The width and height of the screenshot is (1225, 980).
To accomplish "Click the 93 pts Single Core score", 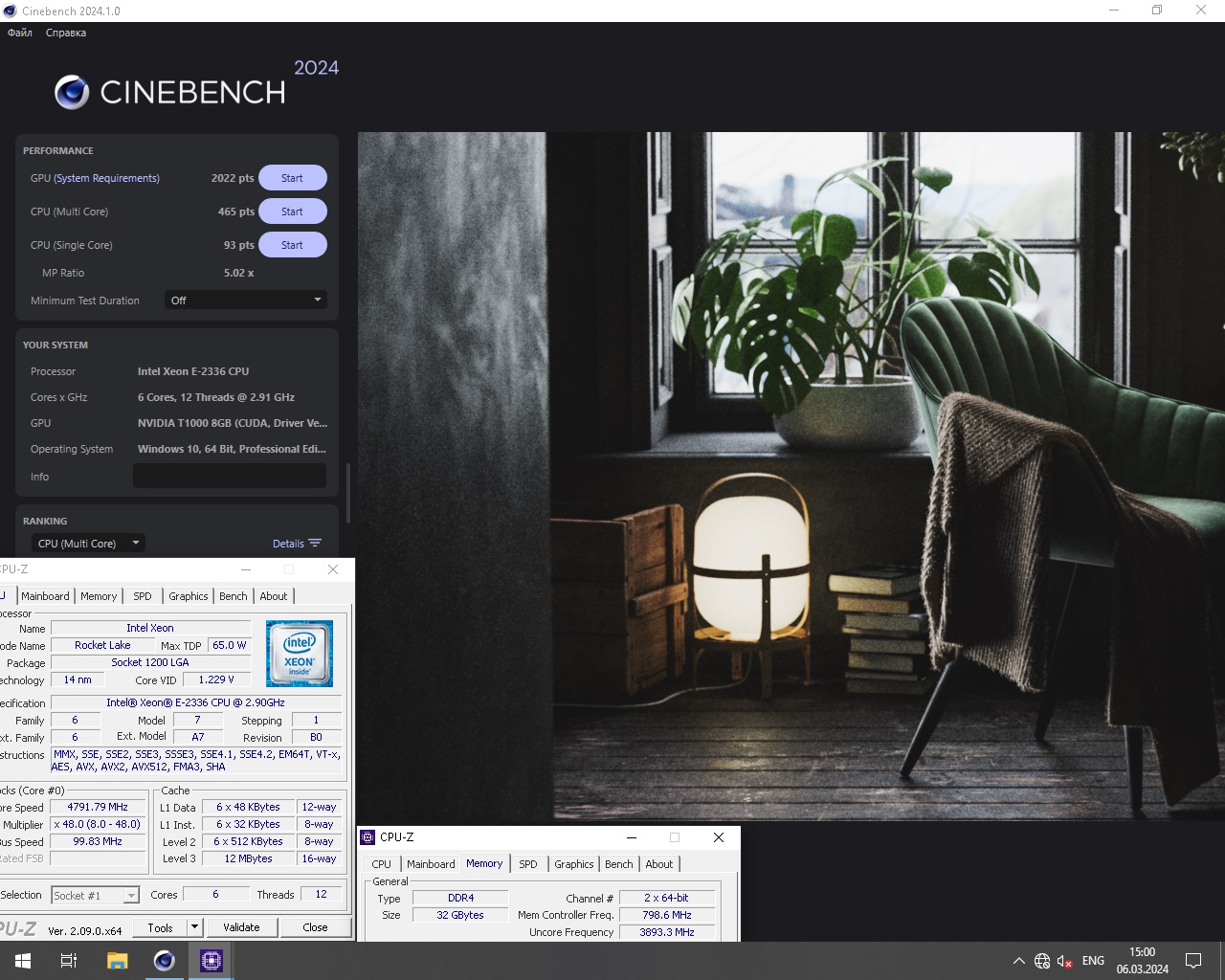I will 239,245.
